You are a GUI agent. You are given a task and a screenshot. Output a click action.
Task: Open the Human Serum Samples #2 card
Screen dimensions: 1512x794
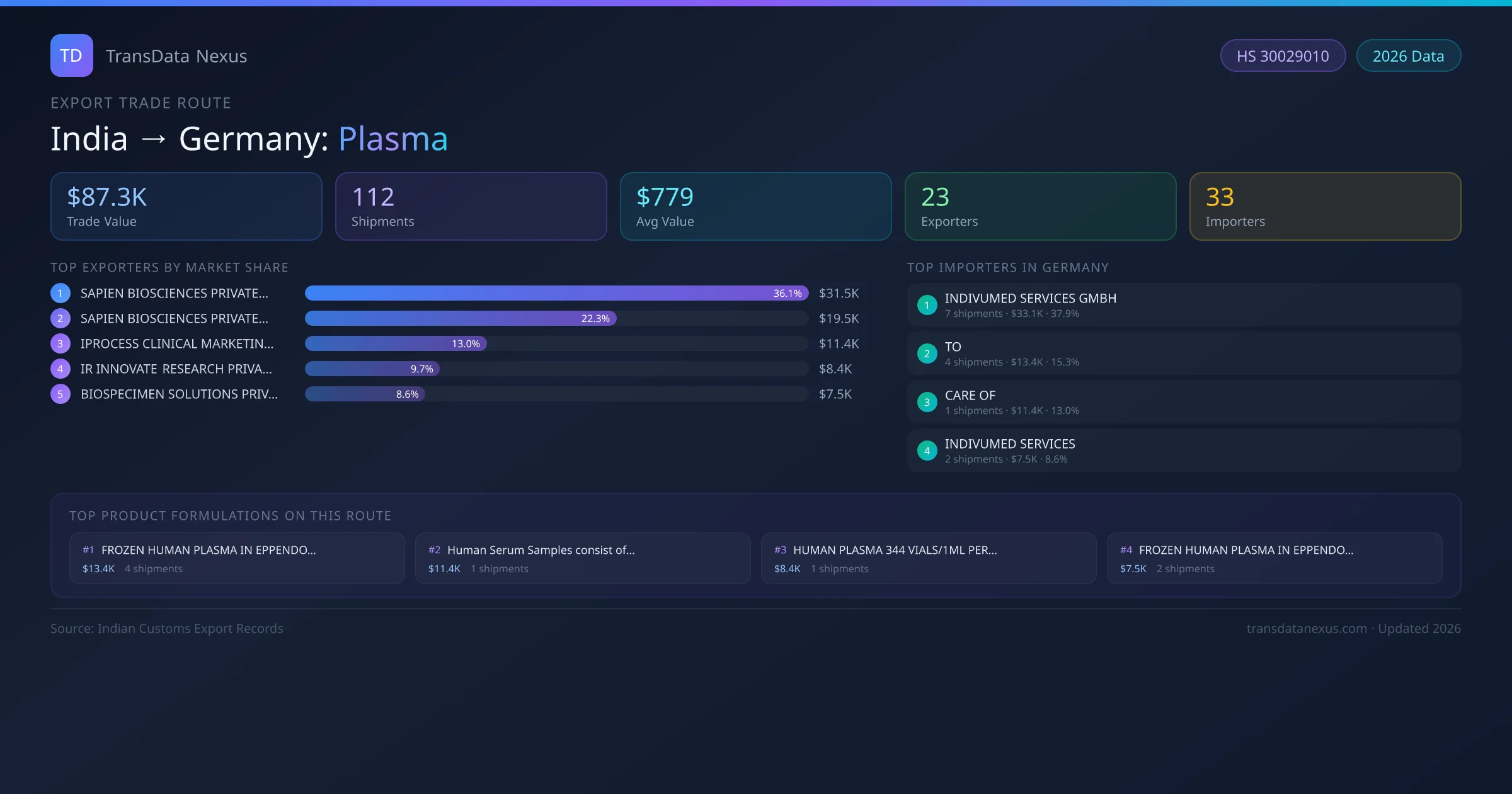[x=582, y=558]
